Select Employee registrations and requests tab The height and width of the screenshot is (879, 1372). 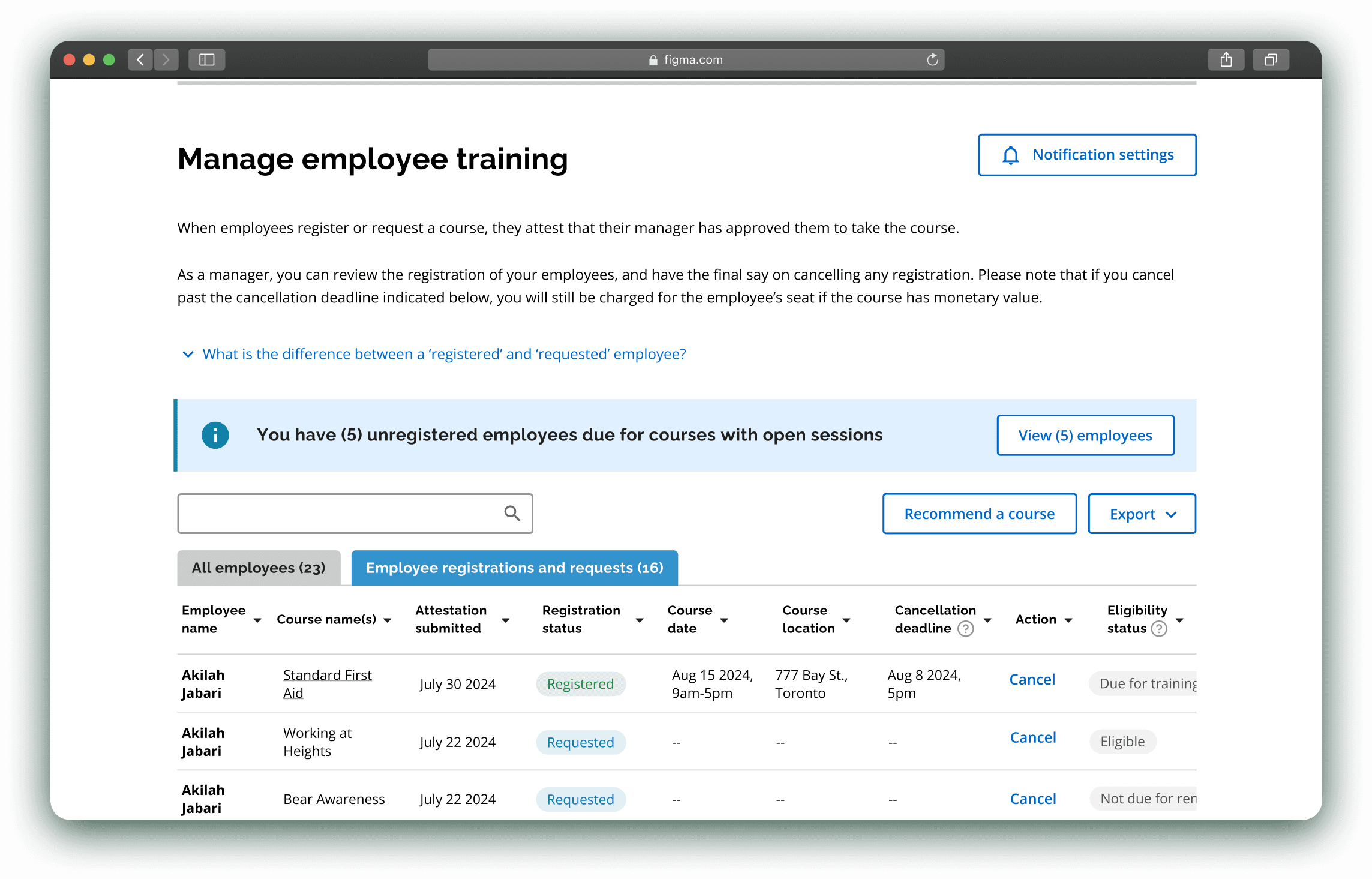tap(514, 568)
